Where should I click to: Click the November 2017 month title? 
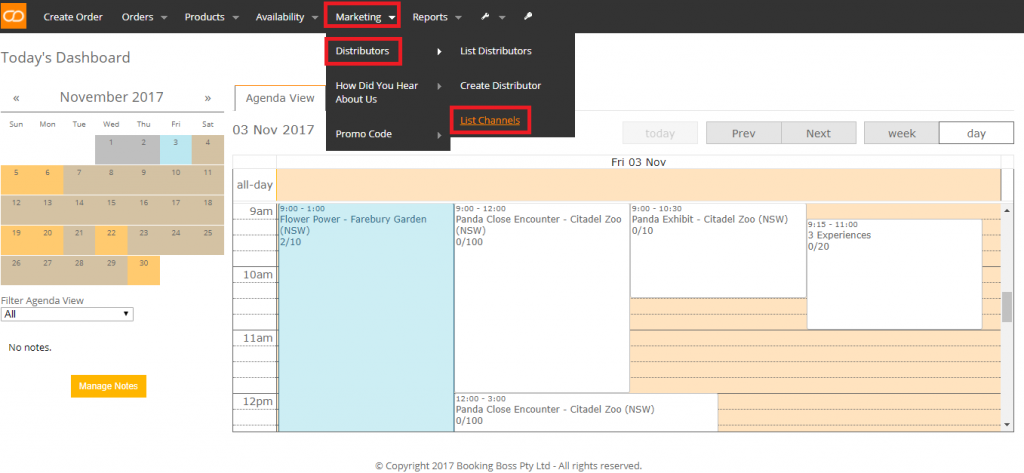click(112, 97)
